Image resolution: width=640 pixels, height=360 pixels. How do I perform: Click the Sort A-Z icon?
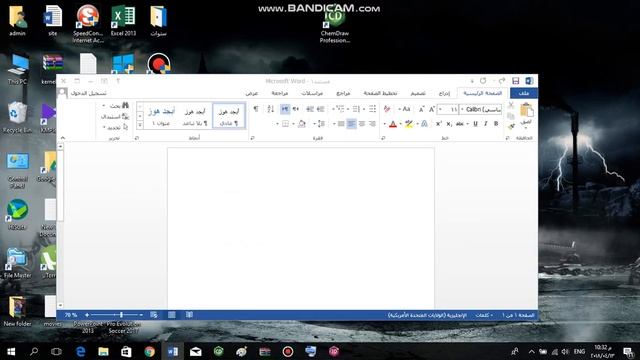click(270, 109)
